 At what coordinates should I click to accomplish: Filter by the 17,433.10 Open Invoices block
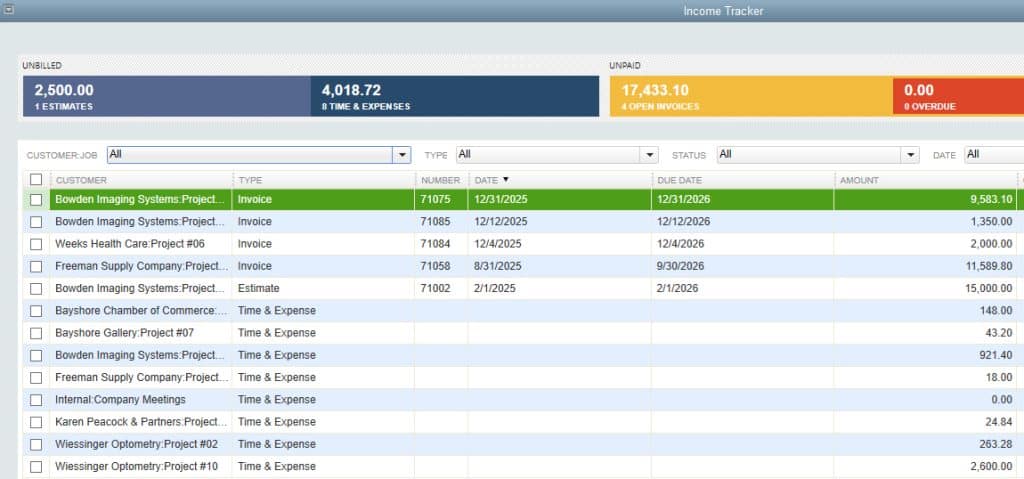(x=751, y=96)
